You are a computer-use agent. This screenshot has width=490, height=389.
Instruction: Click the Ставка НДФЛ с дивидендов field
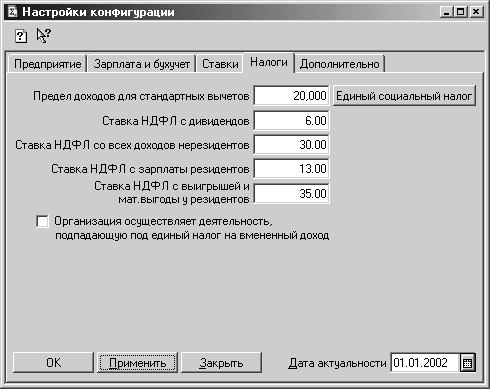point(291,120)
